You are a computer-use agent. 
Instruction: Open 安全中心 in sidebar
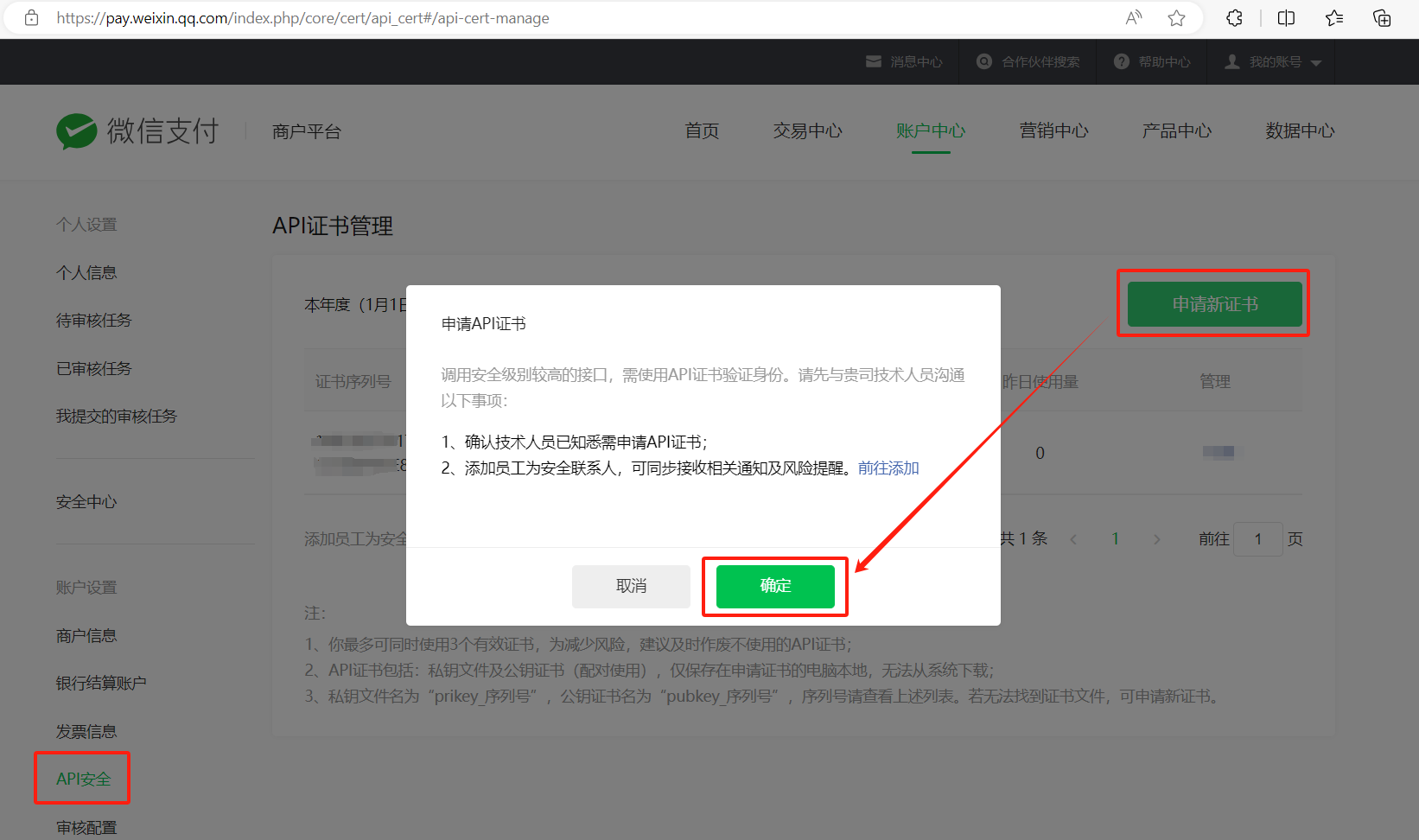coord(86,501)
